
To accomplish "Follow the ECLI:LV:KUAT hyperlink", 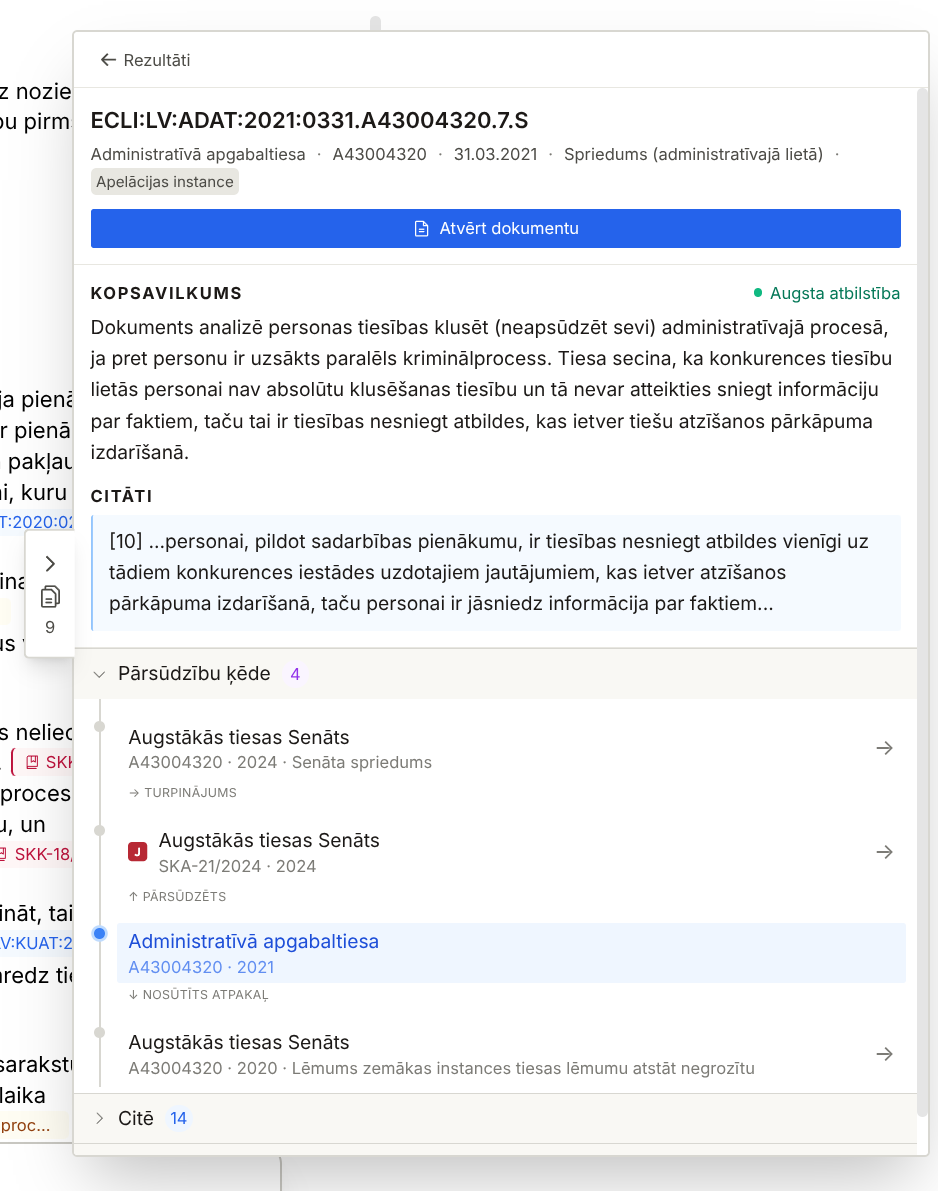I will point(34,943).
